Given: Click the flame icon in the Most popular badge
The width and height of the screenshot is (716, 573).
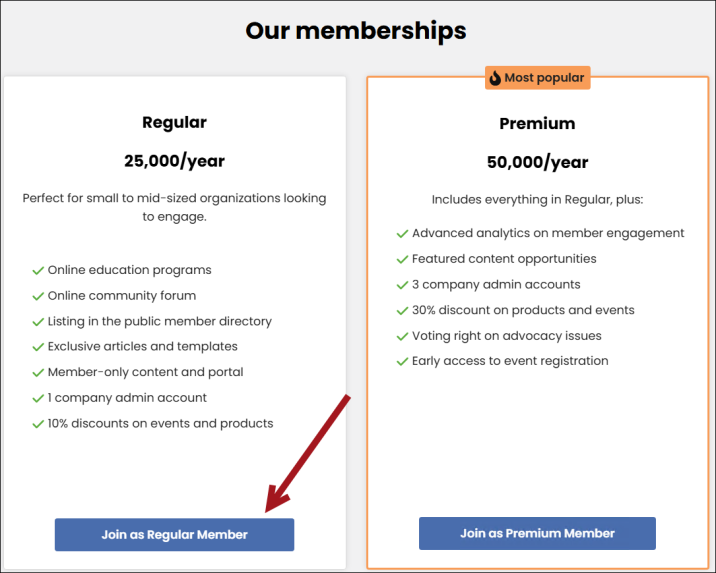Looking at the screenshot, I should click(x=495, y=78).
